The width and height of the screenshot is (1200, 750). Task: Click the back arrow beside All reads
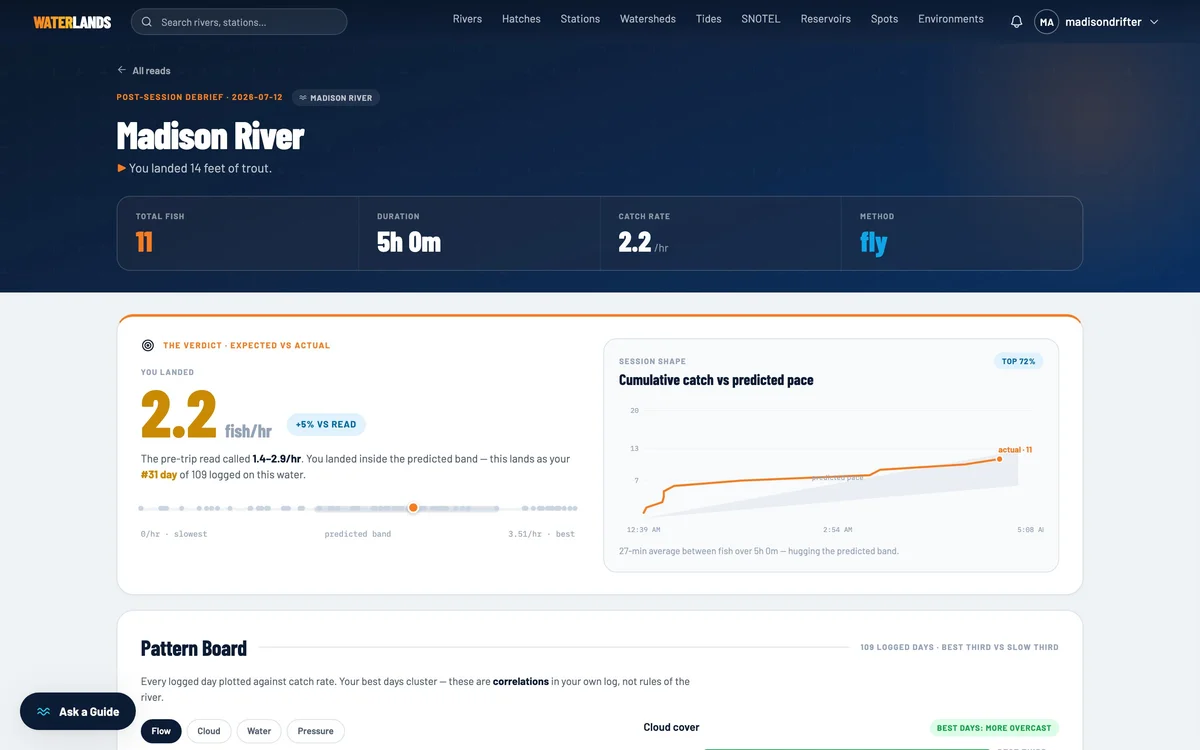coord(122,70)
